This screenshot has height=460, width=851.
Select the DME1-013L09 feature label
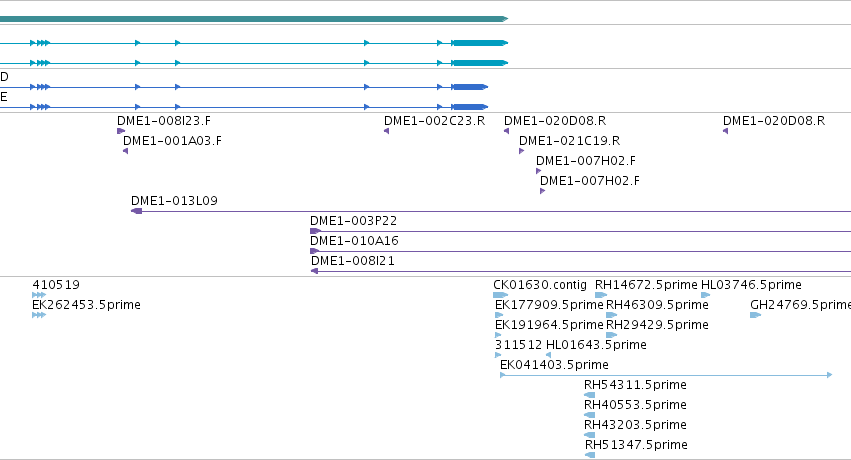click(x=174, y=201)
